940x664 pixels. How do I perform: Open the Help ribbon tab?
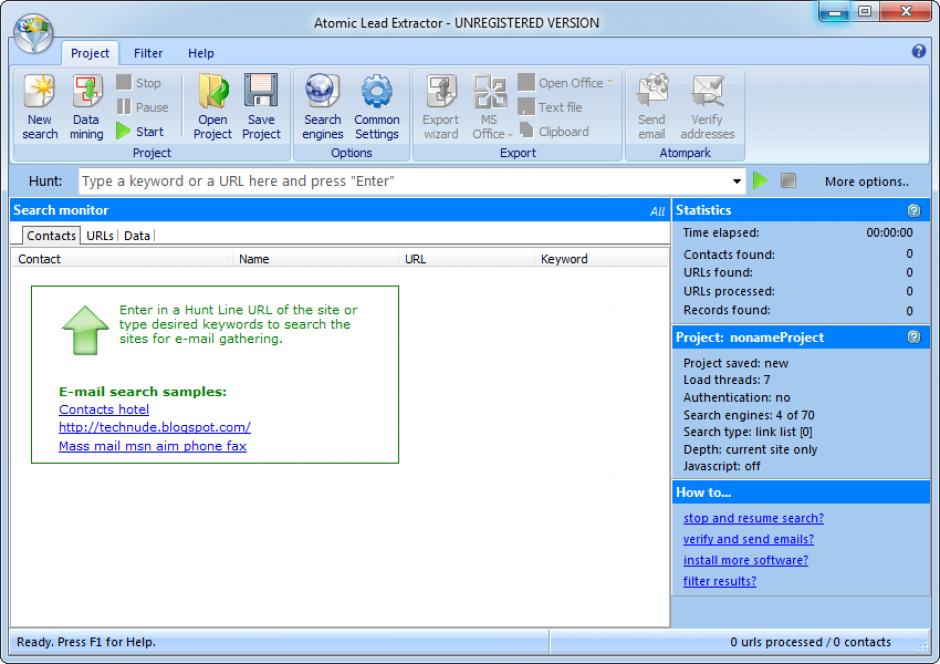(201, 53)
